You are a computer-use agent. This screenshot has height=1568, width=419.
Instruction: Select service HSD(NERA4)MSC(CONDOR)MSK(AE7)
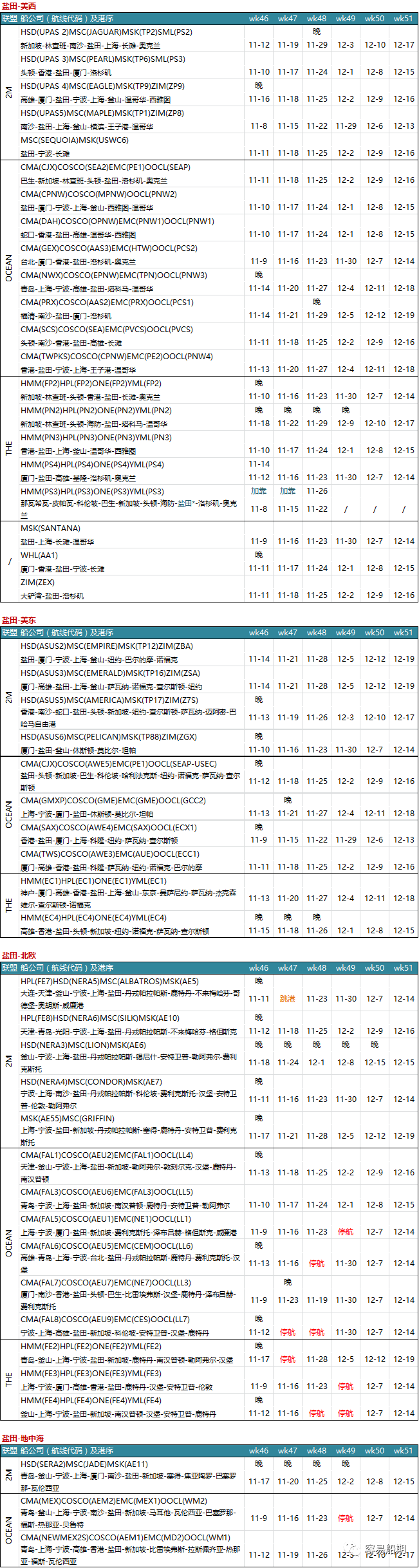coord(91,1082)
